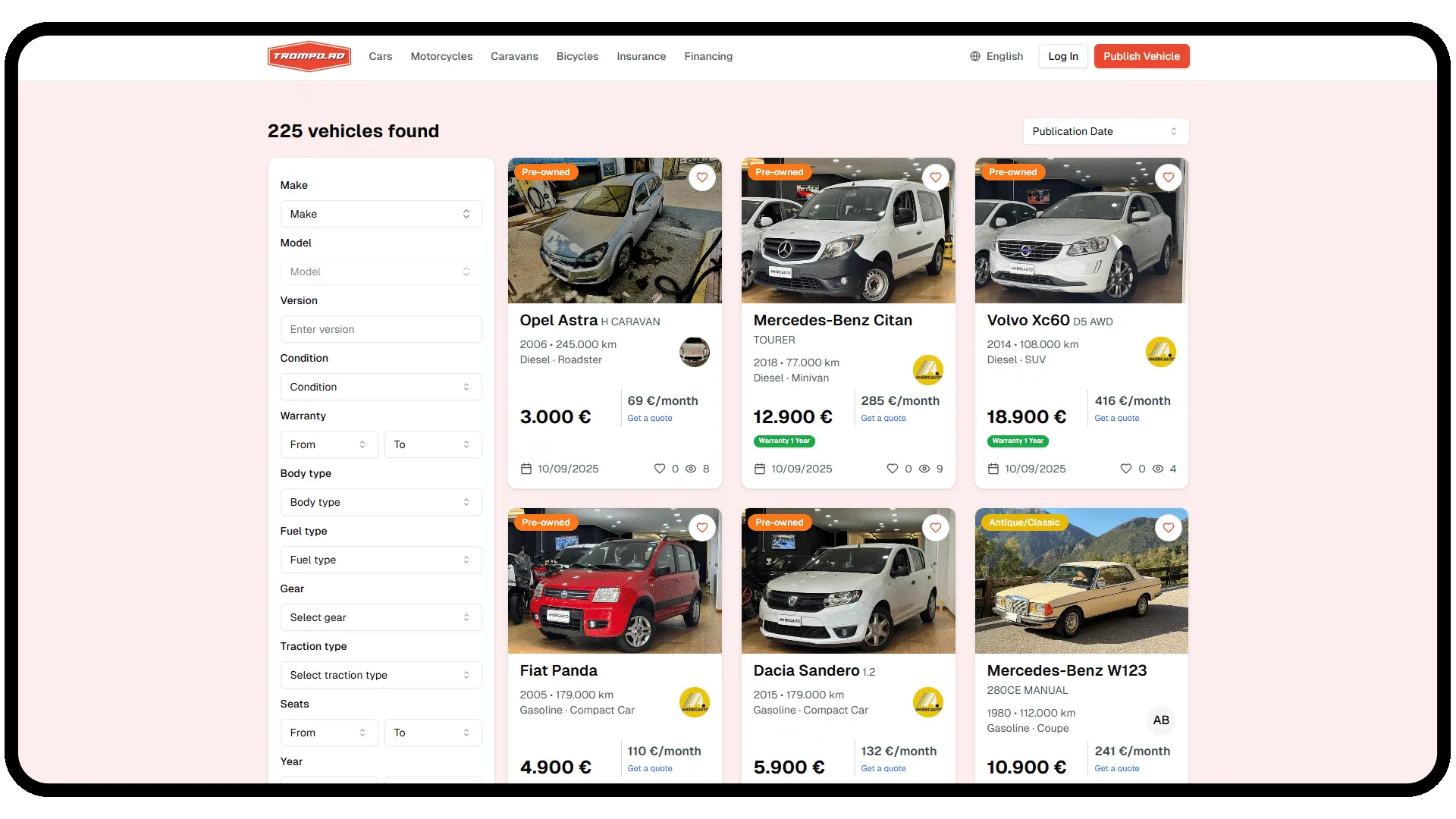Viewport: 1456px width, 819px height.
Task: Open the Make dropdown
Action: (381, 214)
